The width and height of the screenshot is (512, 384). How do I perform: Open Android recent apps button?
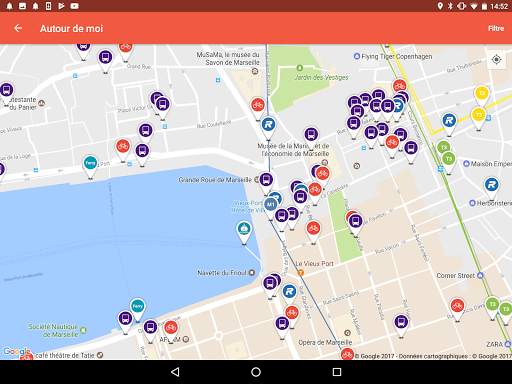[x=337, y=372]
